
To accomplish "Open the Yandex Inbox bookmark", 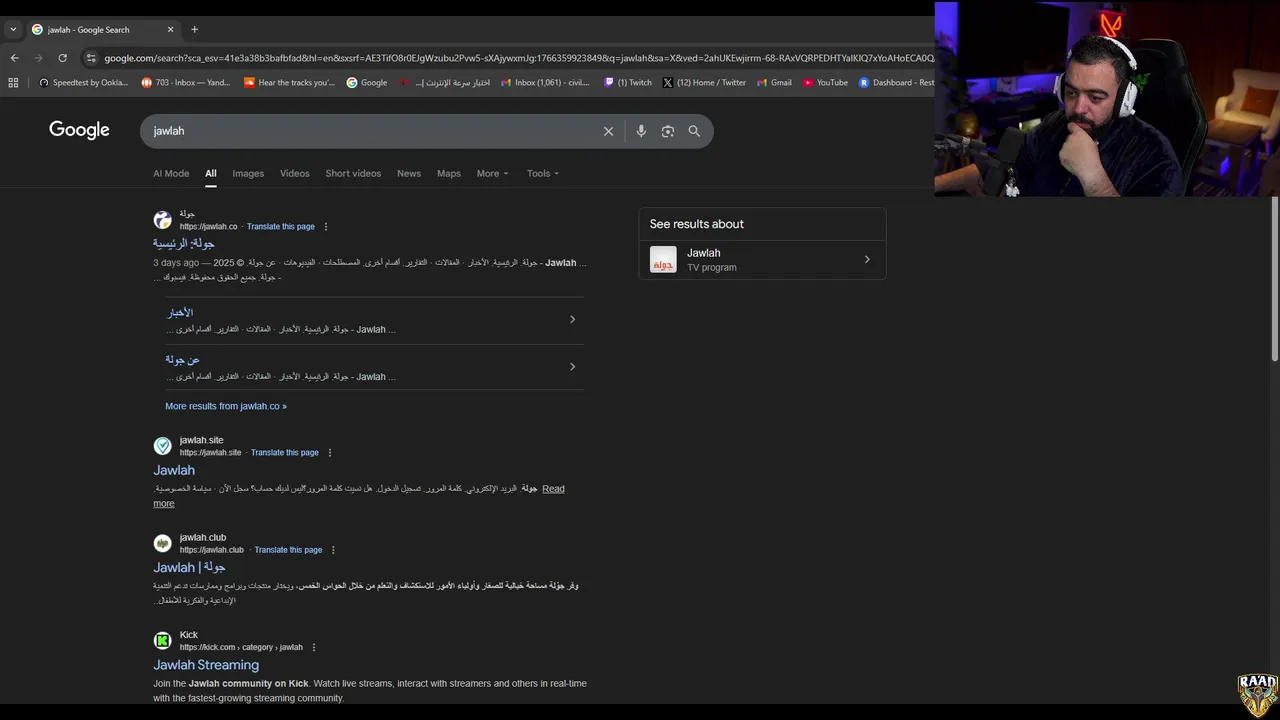I will pos(186,83).
